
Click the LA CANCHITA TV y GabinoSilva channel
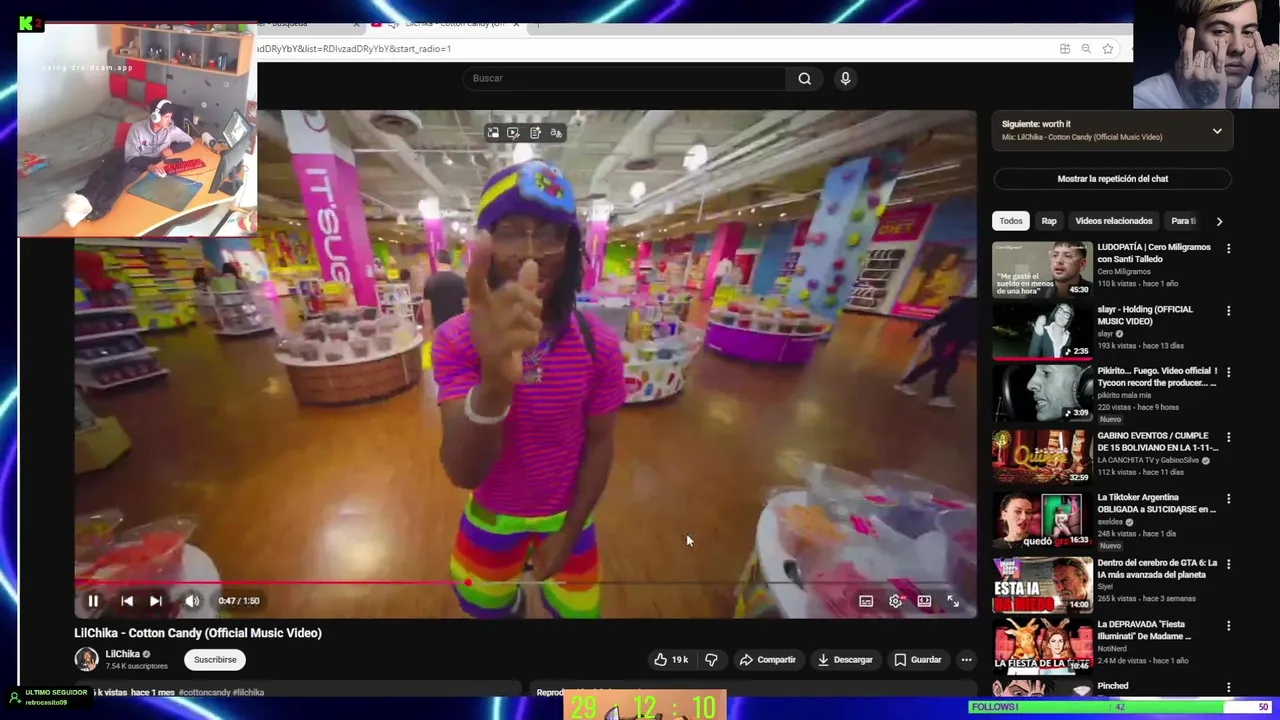[x=1150, y=460]
